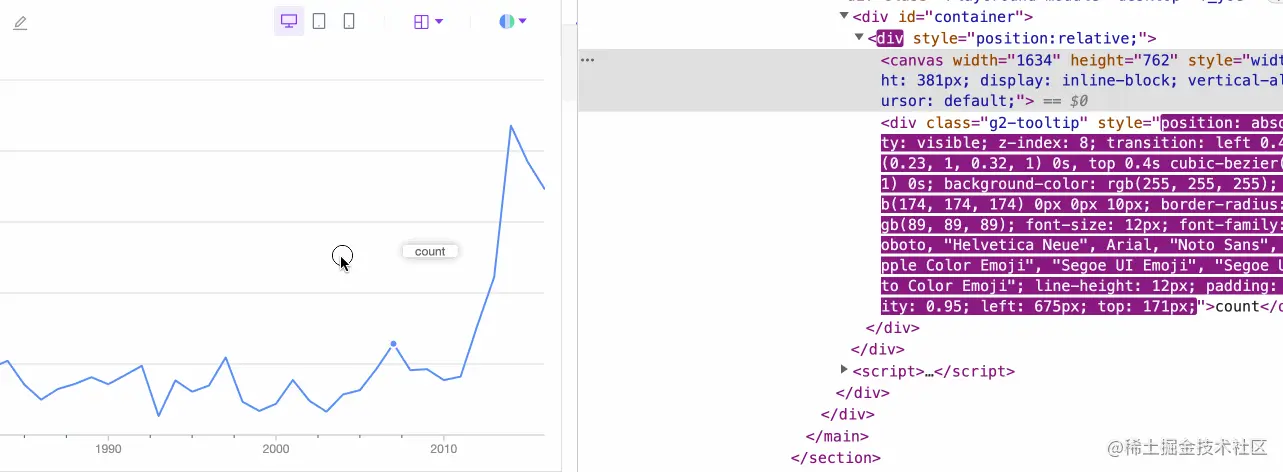
Task: Click the 2000 axis label
Action: point(276,449)
